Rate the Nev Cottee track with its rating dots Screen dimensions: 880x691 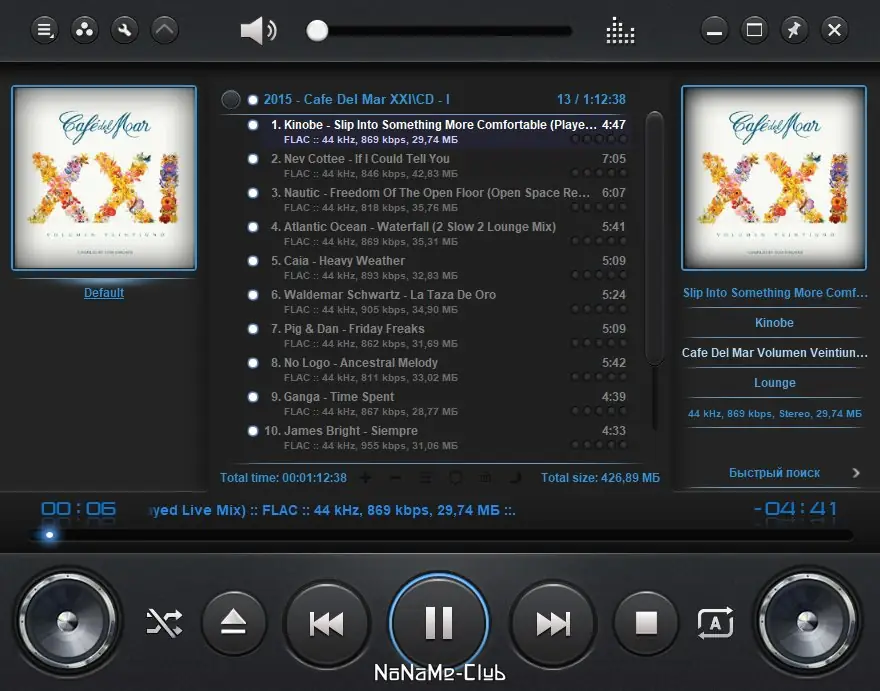point(598,173)
